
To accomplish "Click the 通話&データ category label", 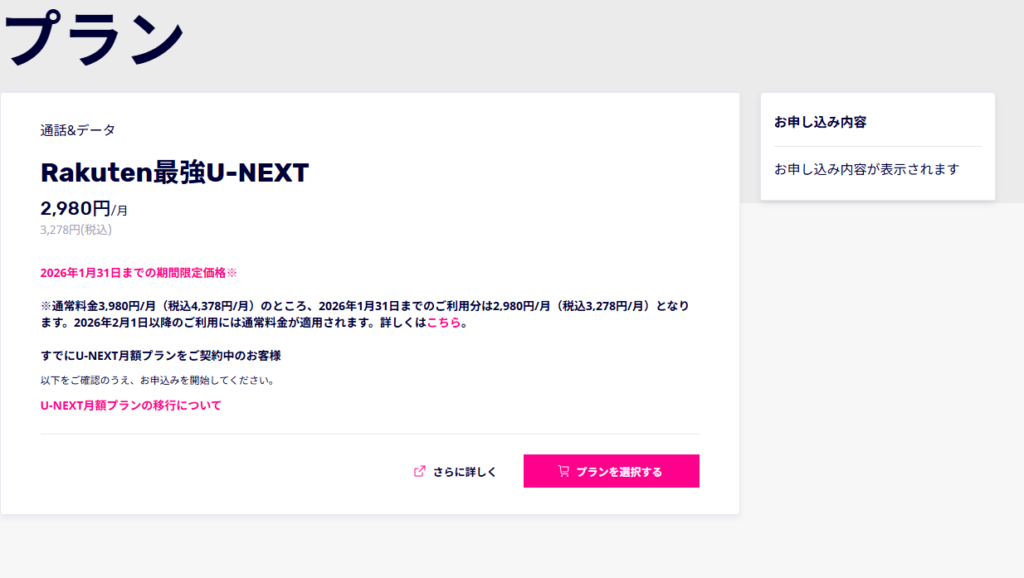I will point(77,130).
